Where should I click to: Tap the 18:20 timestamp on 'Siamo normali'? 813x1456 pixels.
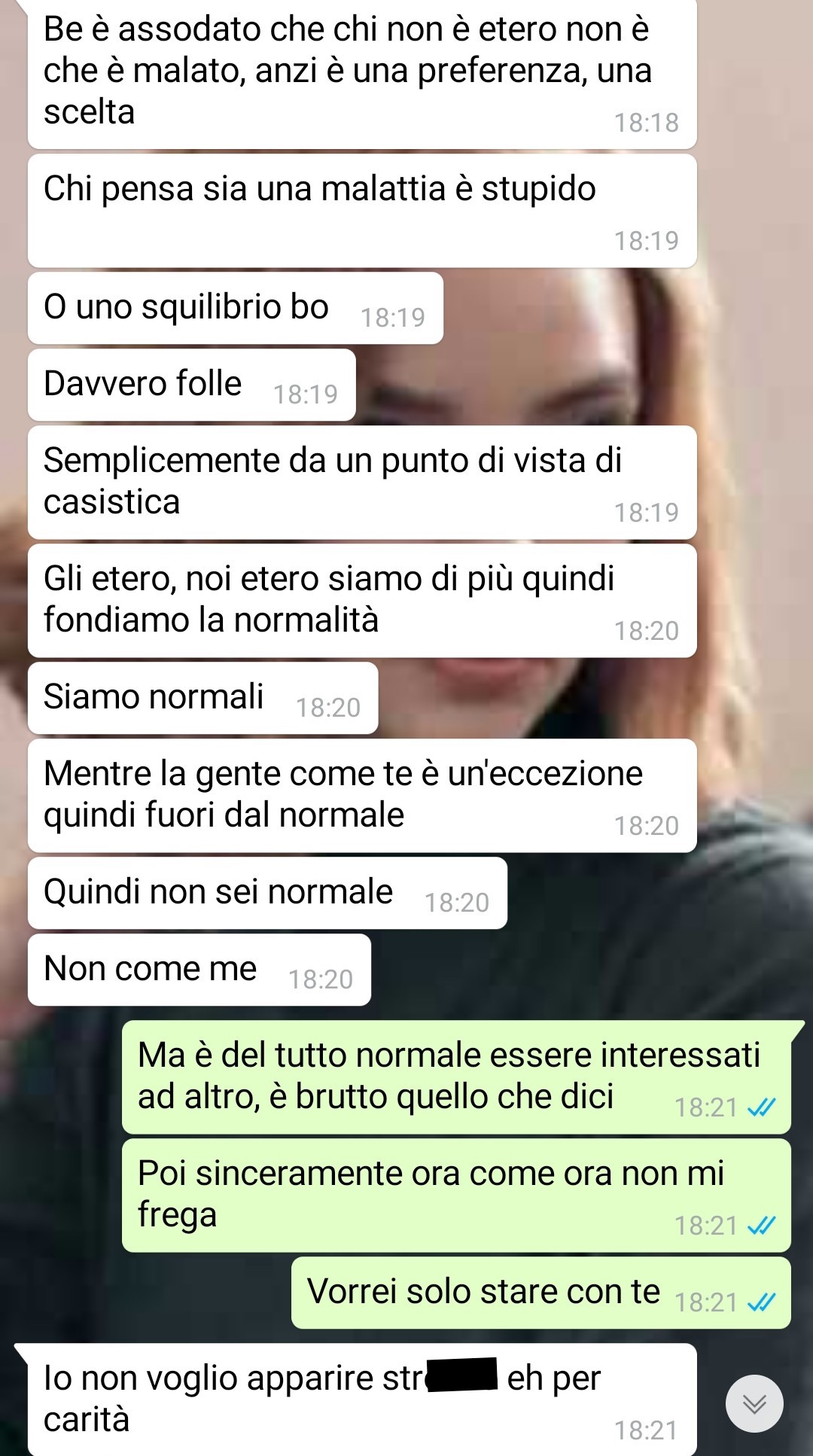coord(328,708)
